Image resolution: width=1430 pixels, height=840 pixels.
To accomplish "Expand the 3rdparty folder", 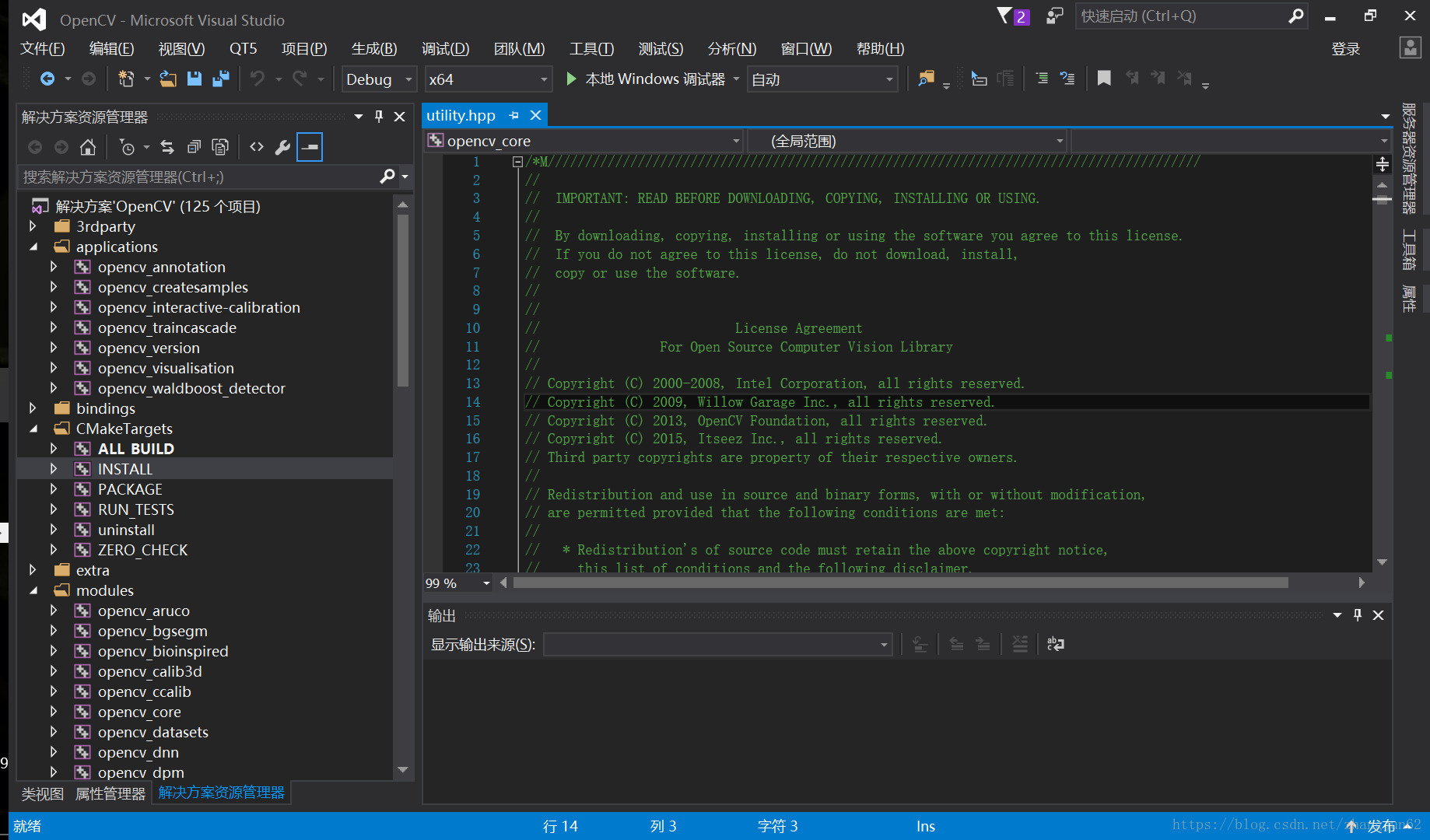I will point(33,226).
